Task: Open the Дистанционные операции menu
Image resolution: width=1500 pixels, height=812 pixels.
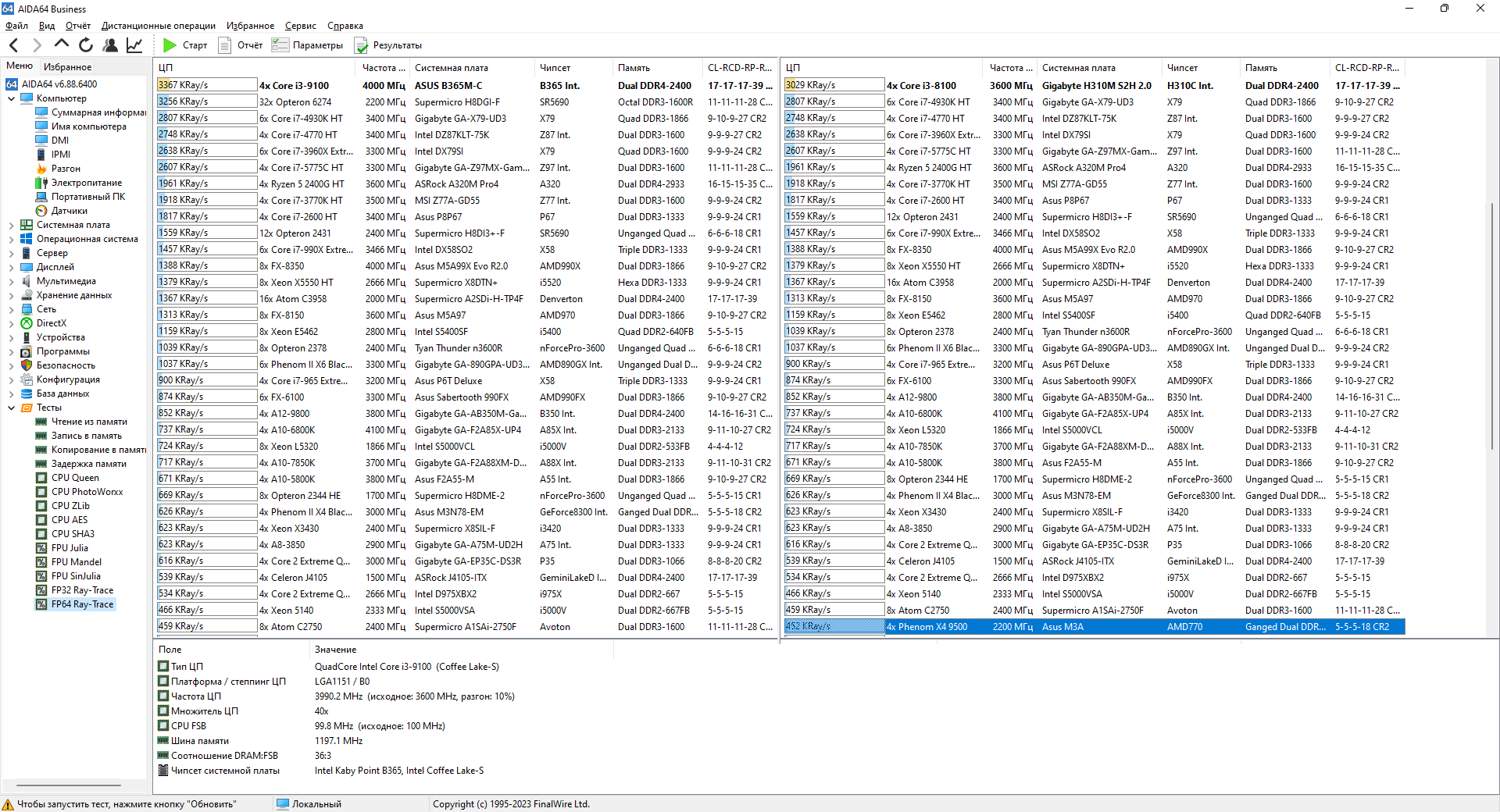Action: (x=159, y=26)
